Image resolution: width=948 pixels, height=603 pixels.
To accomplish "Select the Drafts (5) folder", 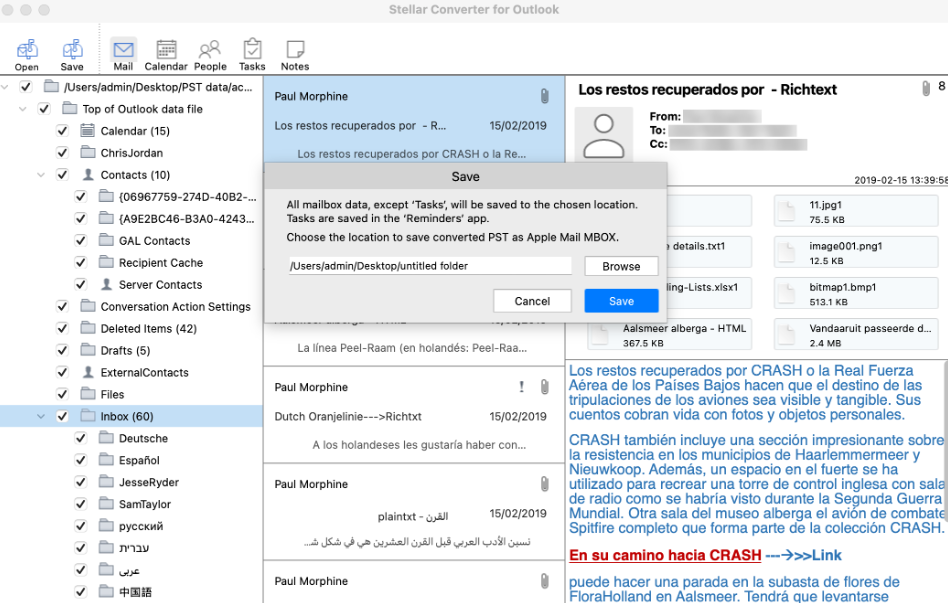I will click(125, 350).
